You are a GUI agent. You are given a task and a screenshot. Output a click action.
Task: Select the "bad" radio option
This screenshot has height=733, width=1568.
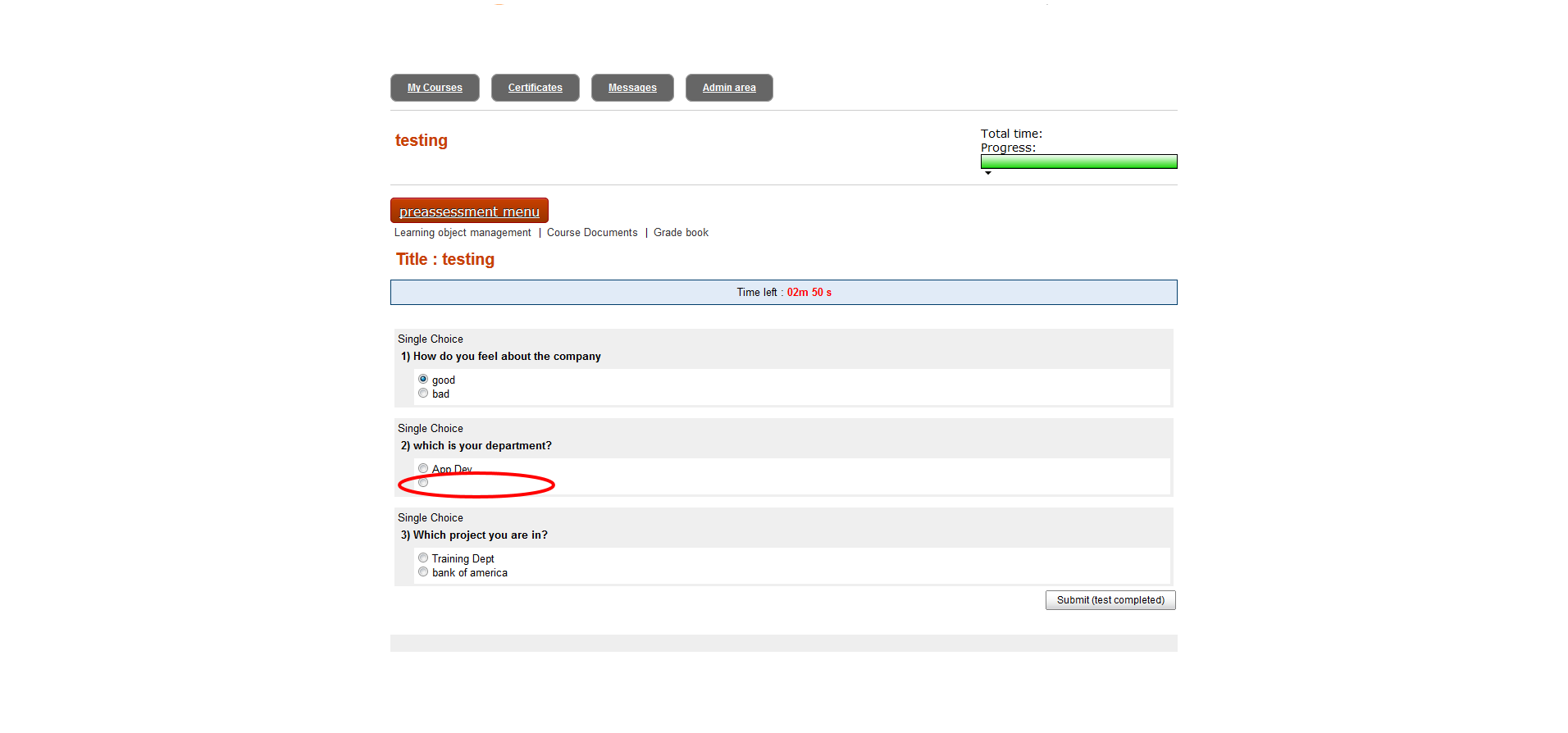tap(423, 394)
